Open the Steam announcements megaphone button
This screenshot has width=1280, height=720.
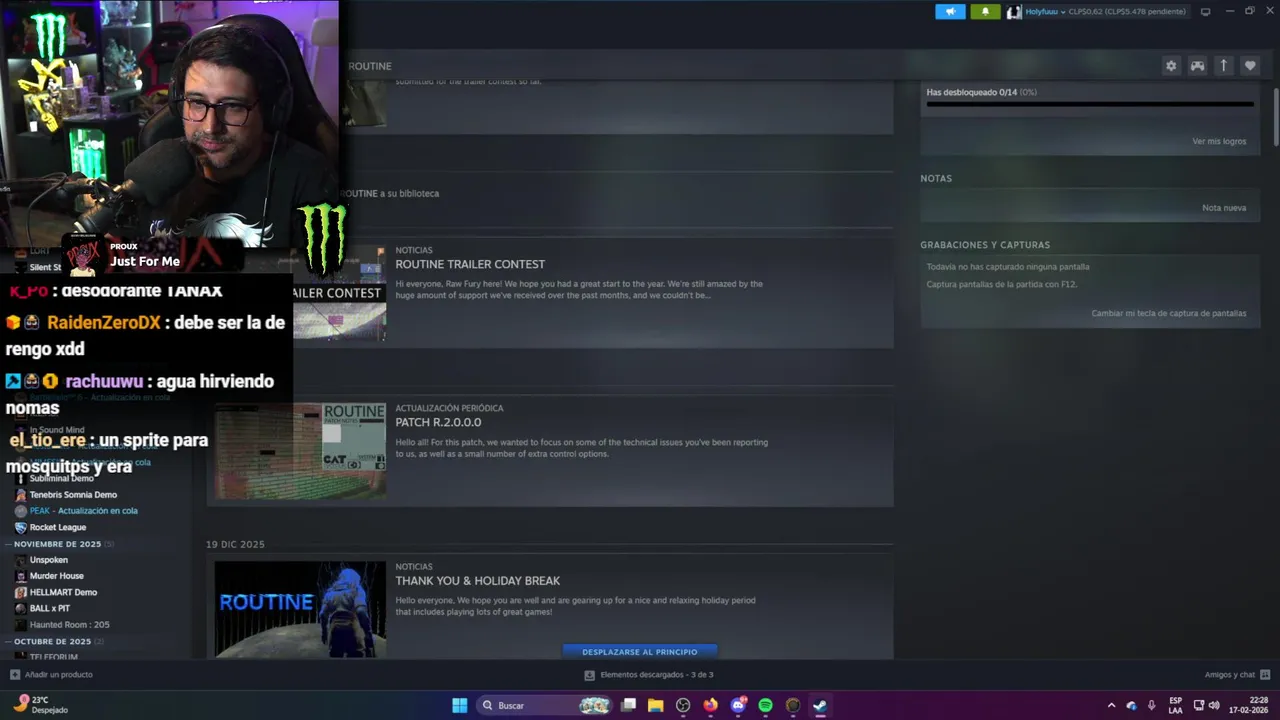[950, 12]
